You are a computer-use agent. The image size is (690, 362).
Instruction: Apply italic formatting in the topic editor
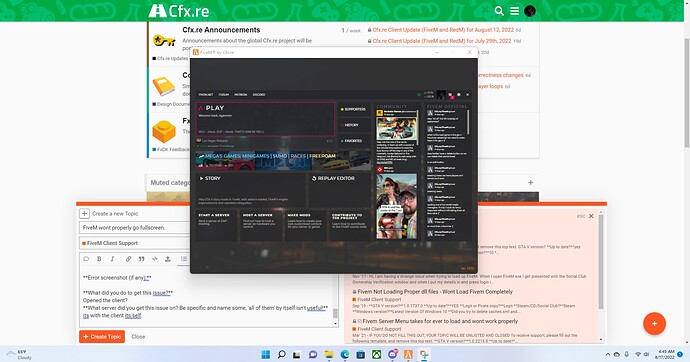[x=112, y=259]
